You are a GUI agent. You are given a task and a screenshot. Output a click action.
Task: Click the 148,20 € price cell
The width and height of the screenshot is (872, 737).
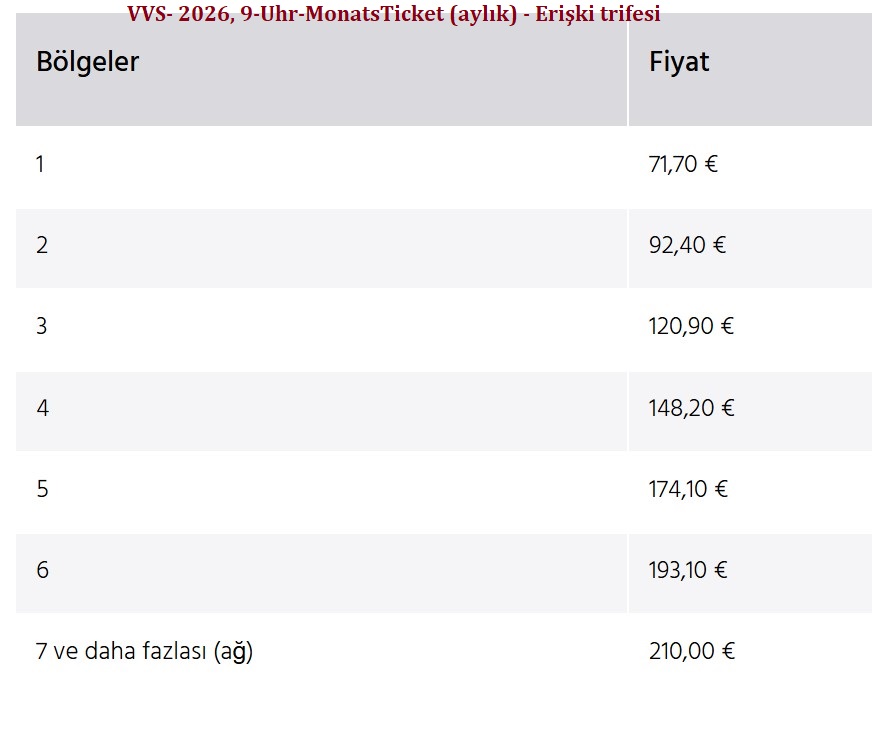click(x=691, y=408)
